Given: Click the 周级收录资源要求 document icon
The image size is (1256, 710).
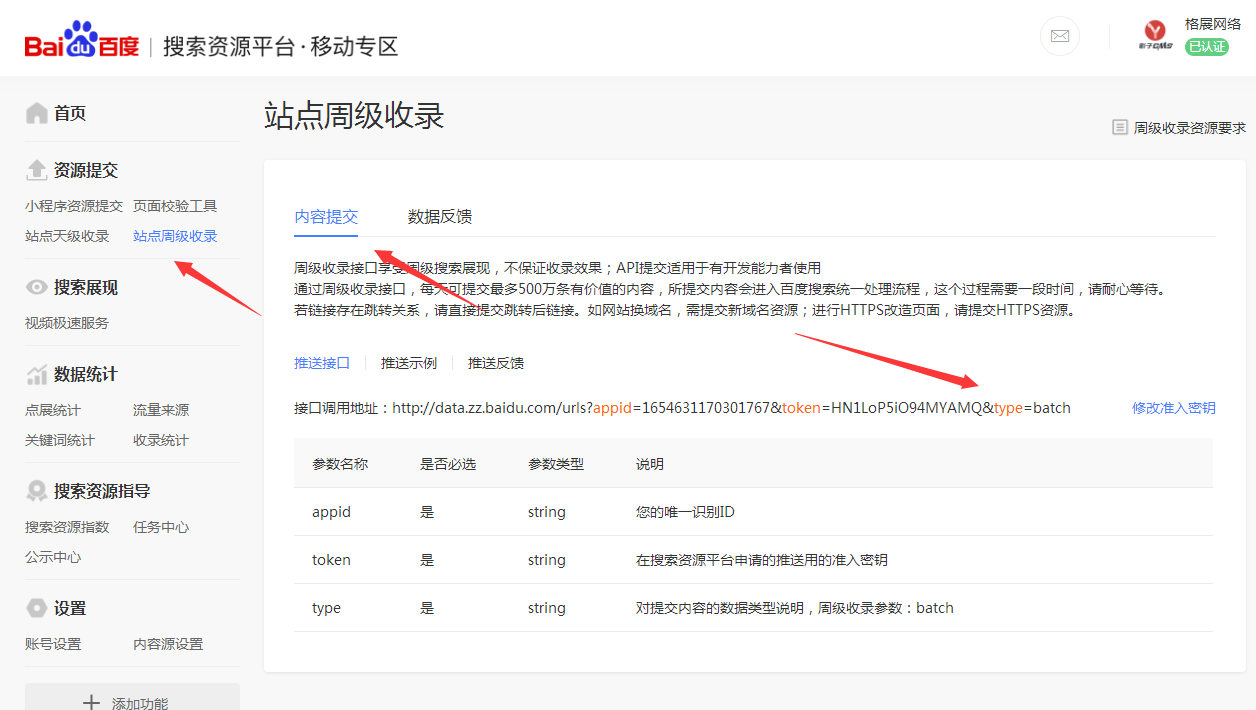Looking at the screenshot, I should (x=1120, y=128).
